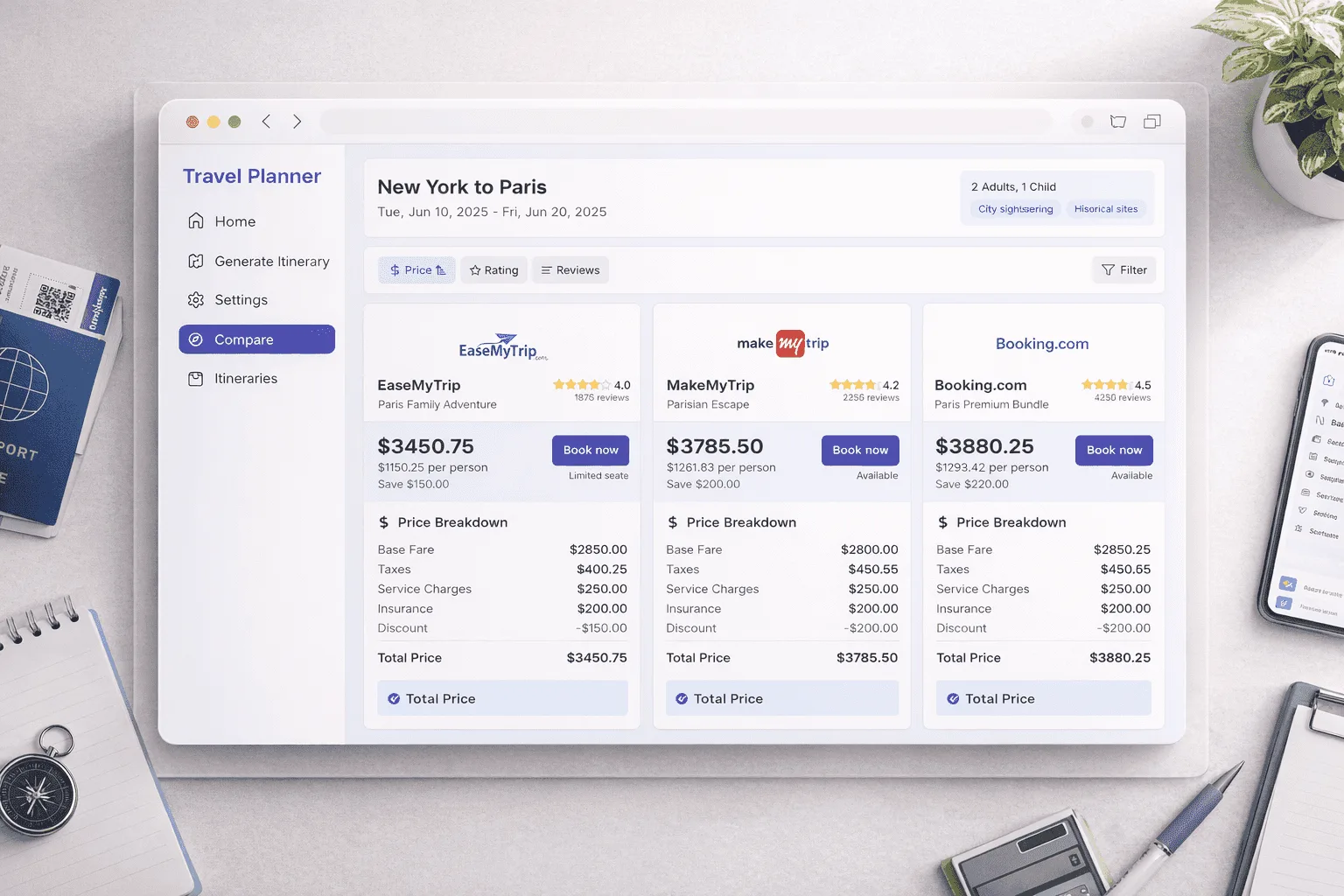1344x896 pixels.
Task: Click the "4250 reviews" count
Action: click(1123, 398)
